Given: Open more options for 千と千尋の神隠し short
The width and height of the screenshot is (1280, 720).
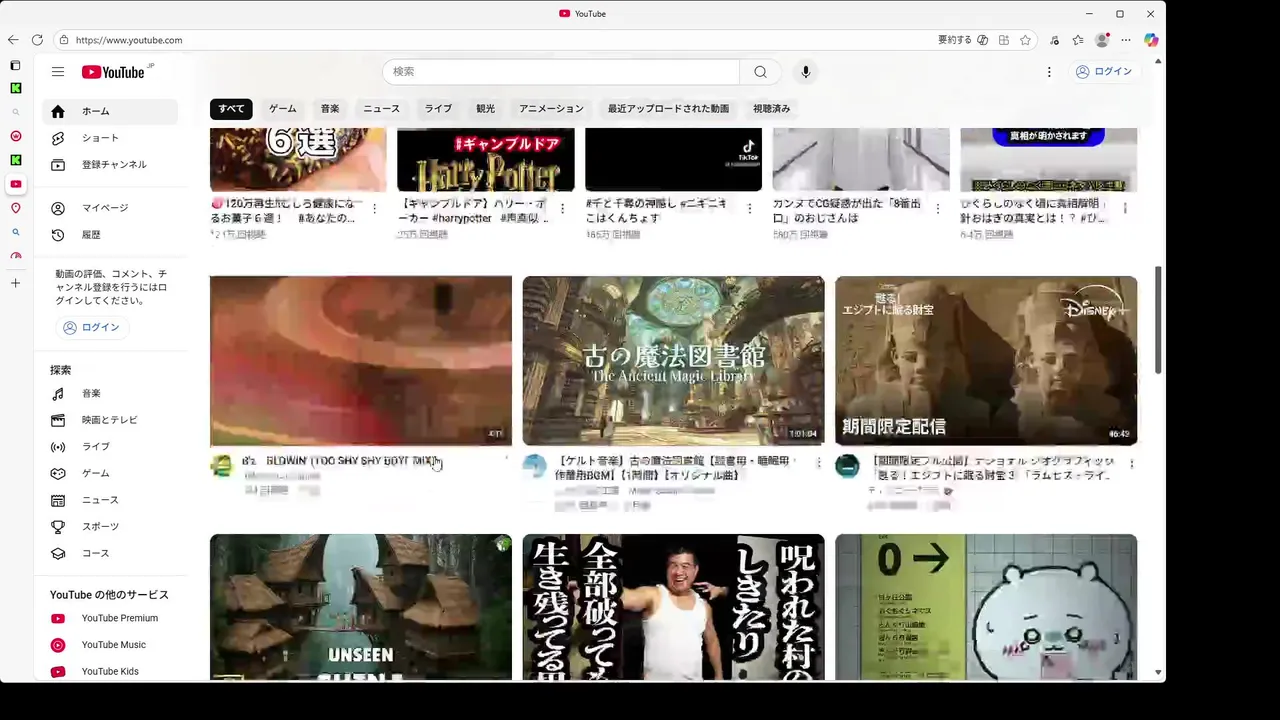Looking at the screenshot, I should pos(749,208).
